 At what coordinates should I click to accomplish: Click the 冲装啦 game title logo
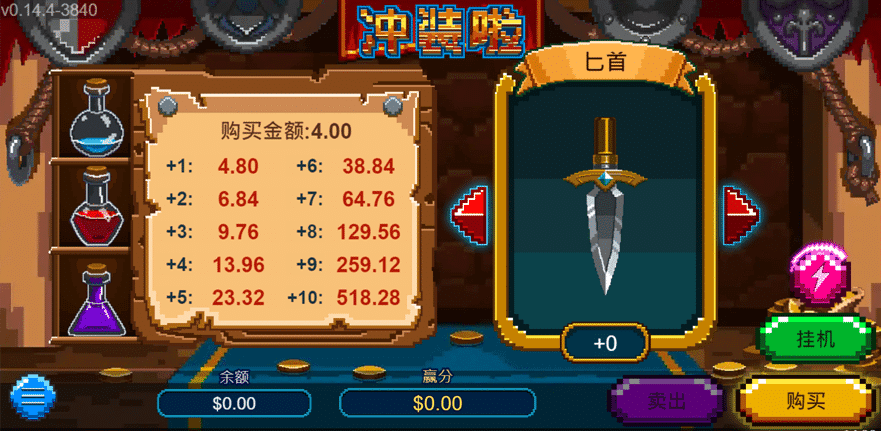[x=441, y=29]
